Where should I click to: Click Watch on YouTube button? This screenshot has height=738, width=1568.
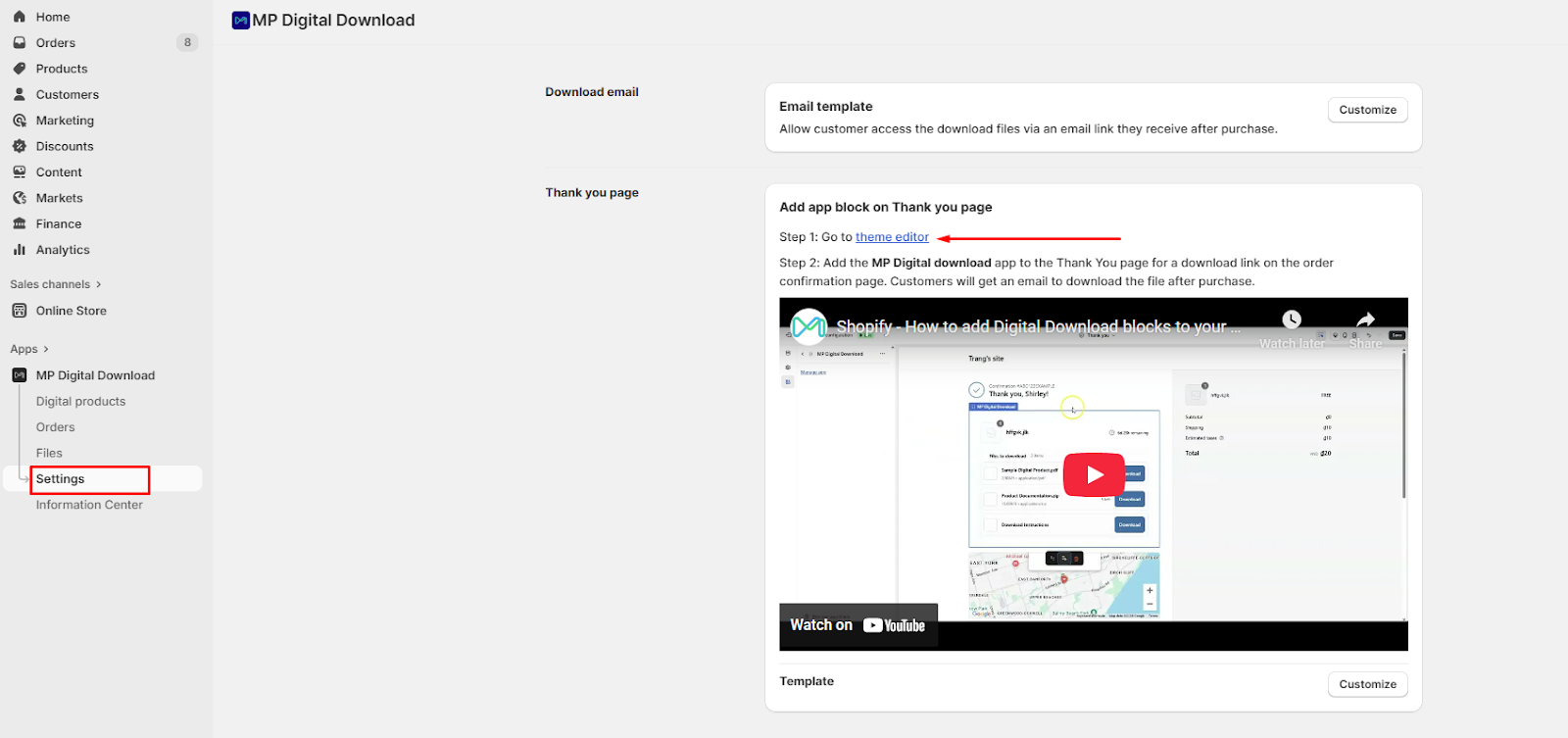click(x=857, y=625)
